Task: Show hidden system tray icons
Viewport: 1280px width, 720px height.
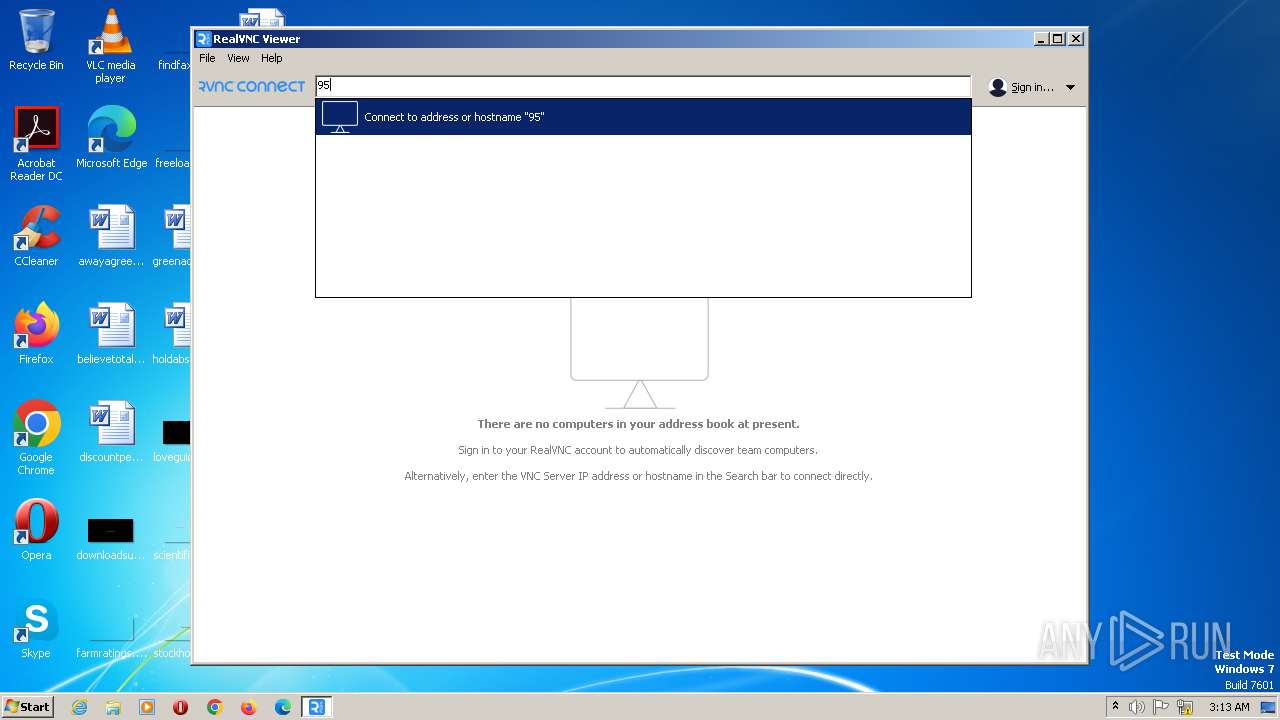Action: coord(1115,706)
